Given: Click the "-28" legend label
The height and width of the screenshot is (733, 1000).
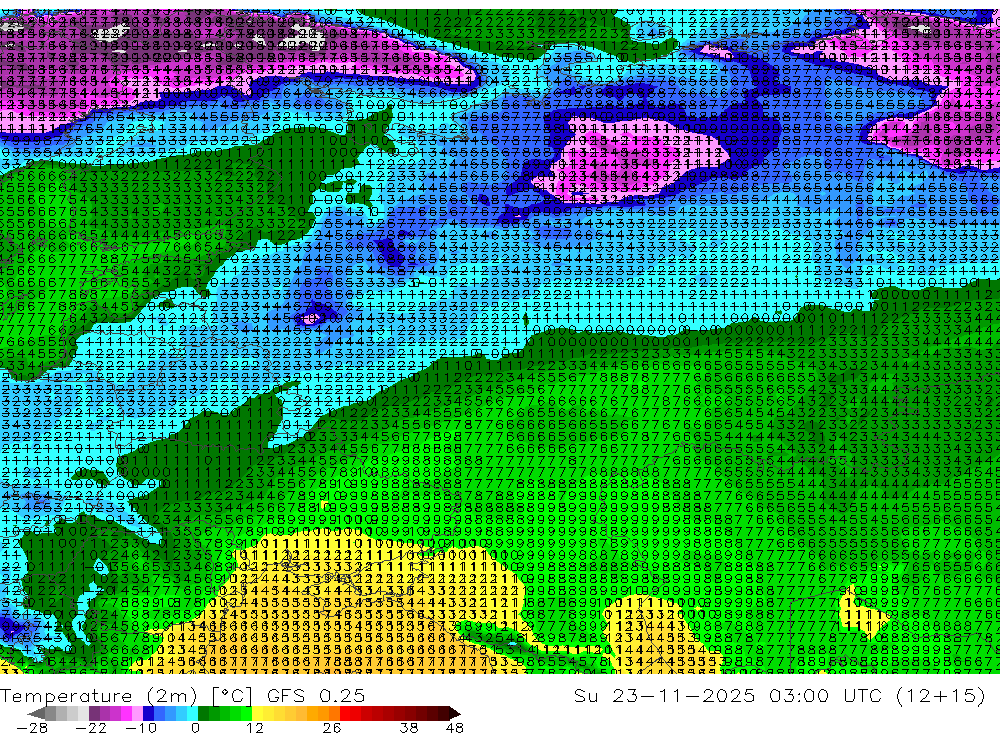Looking at the screenshot, I should (x=32, y=728).
